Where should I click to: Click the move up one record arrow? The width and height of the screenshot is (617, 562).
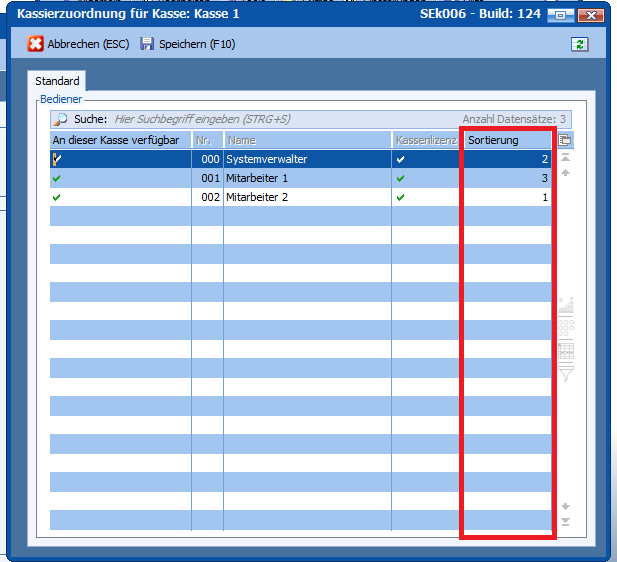click(566, 173)
